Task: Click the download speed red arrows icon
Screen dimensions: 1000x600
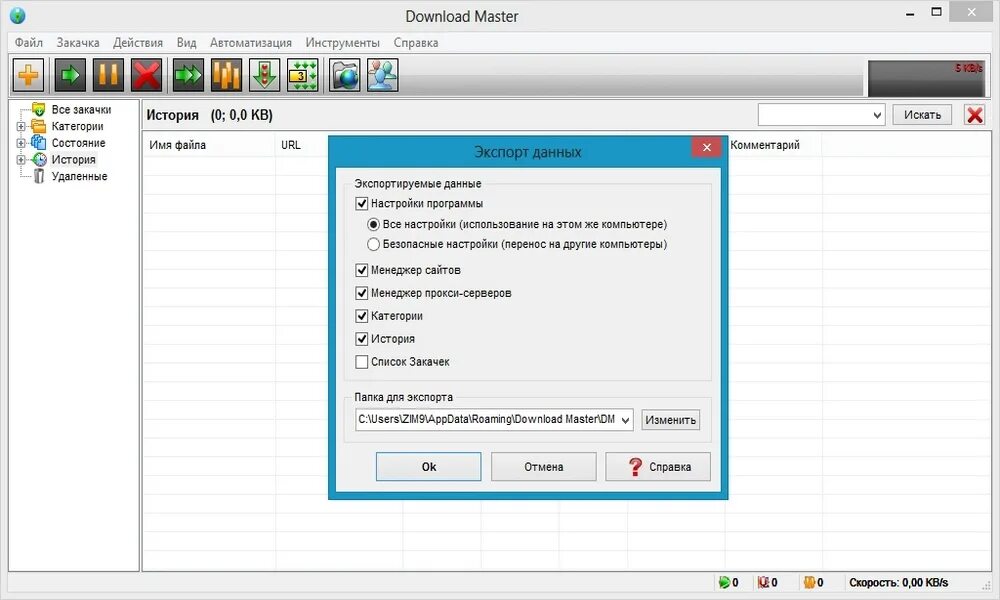Action: click(265, 75)
